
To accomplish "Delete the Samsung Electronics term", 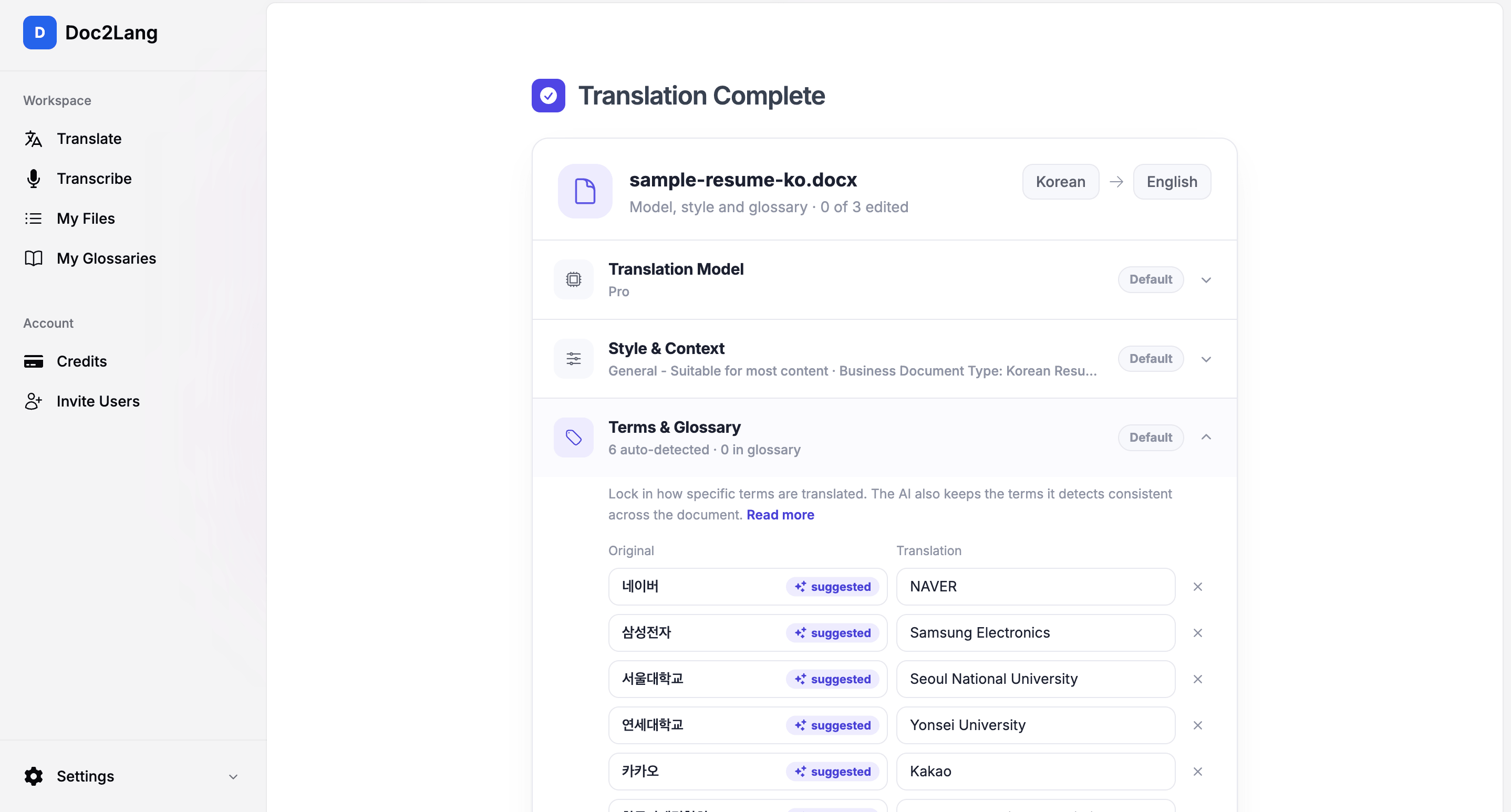I will pyautogui.click(x=1198, y=632).
